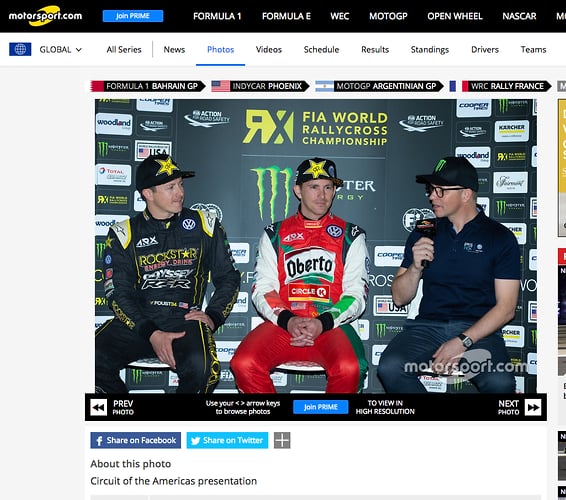
Task: Go to previous photo with rewind icon
Action: 99,408
